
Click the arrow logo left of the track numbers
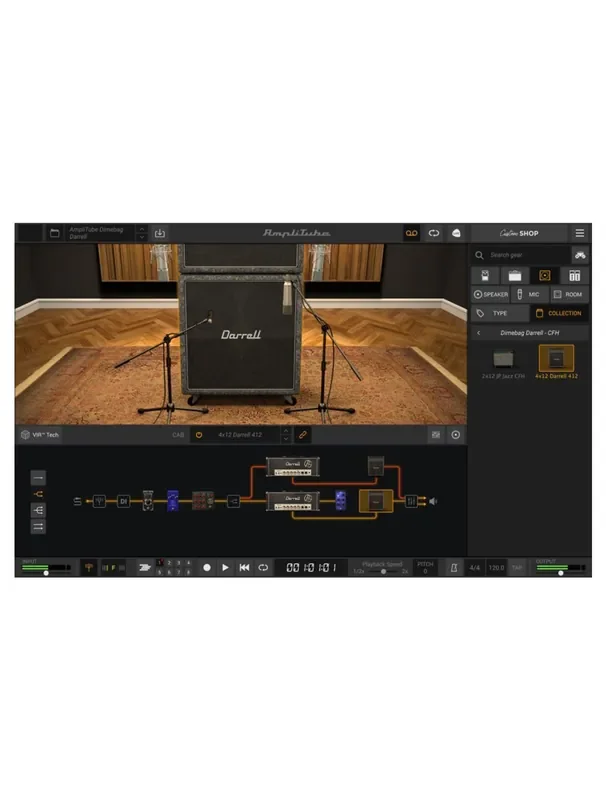(145, 567)
